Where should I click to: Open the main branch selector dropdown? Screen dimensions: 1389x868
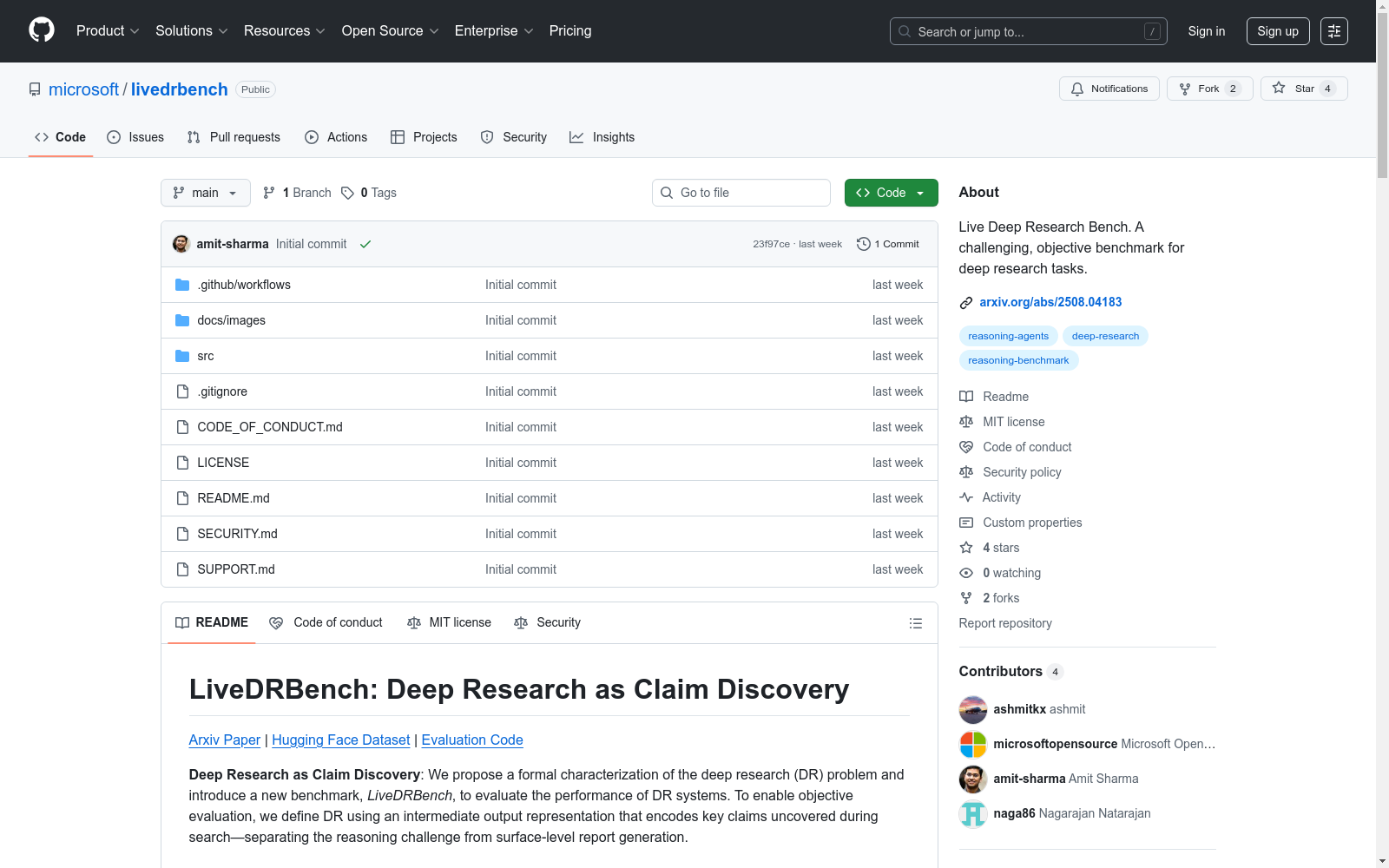click(x=206, y=193)
